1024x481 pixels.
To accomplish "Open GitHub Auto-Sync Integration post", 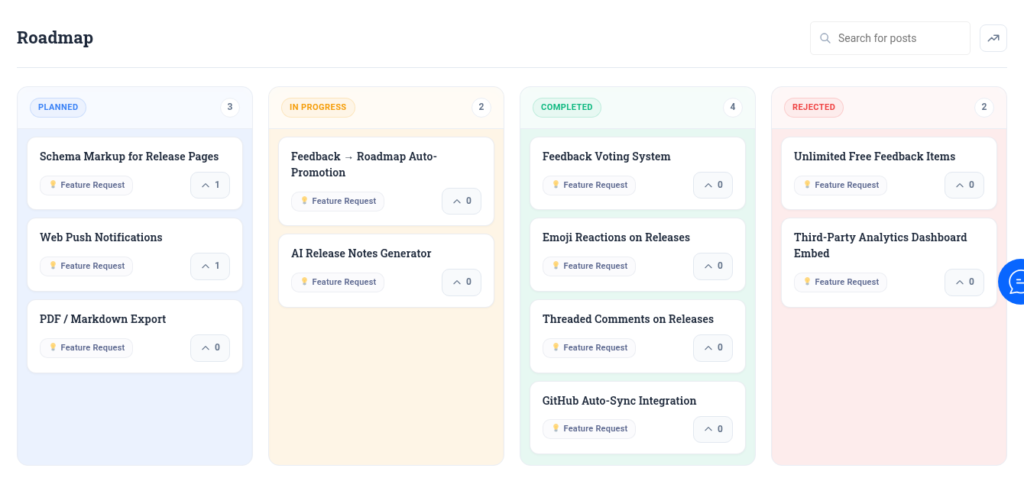I will pos(620,401).
